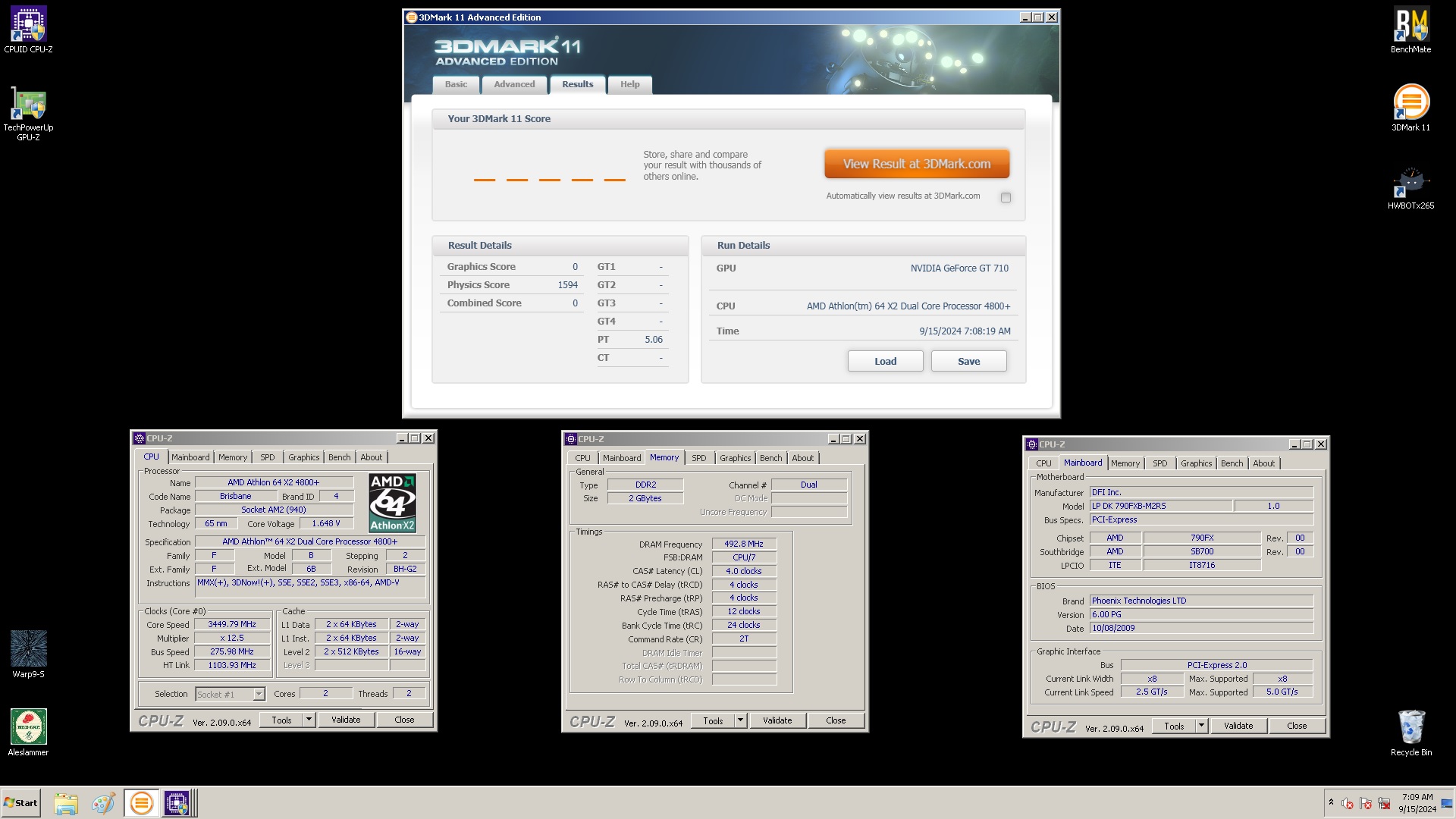Open Graphics tab in left CPU-Z

point(304,457)
